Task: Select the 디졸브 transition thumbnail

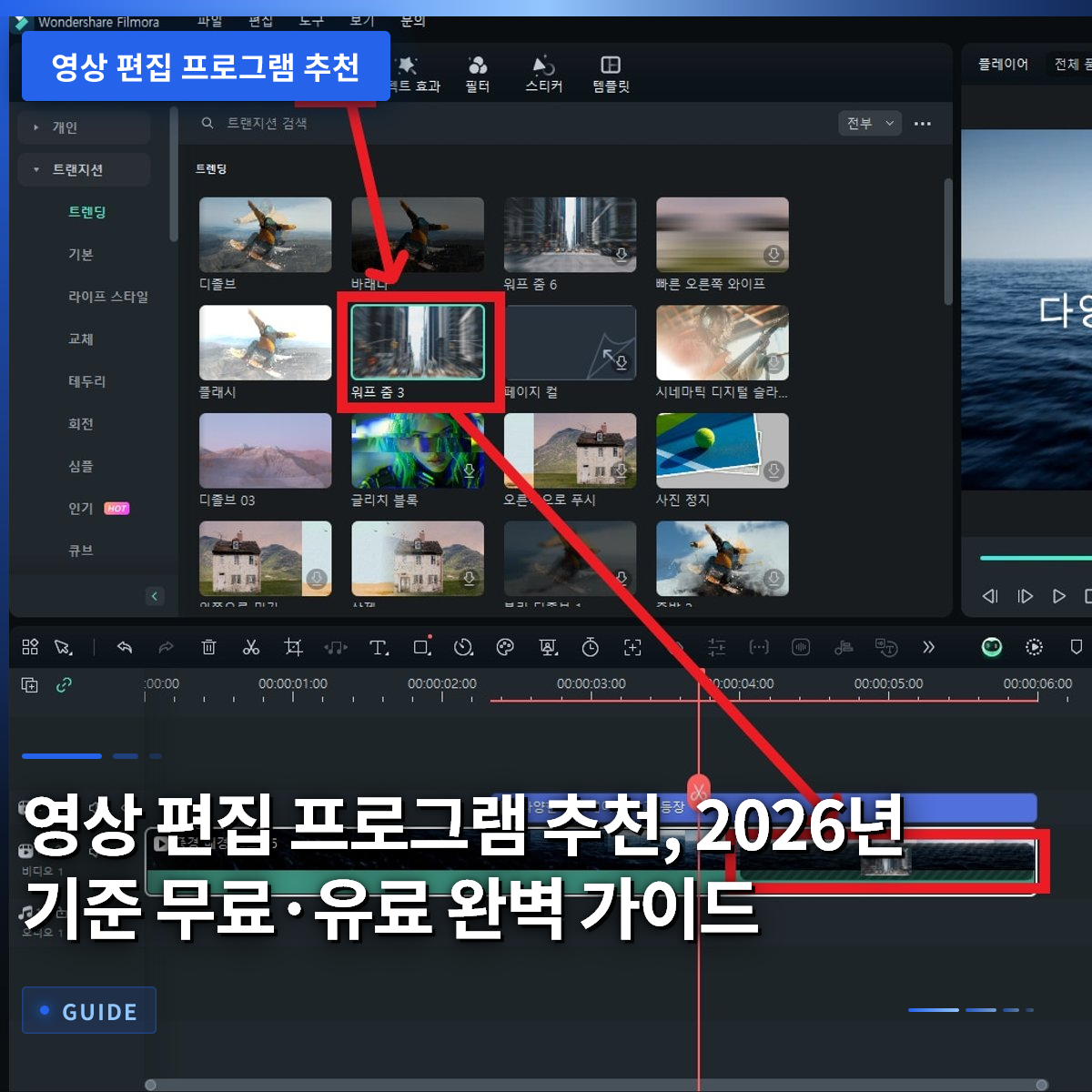Action: (x=265, y=235)
